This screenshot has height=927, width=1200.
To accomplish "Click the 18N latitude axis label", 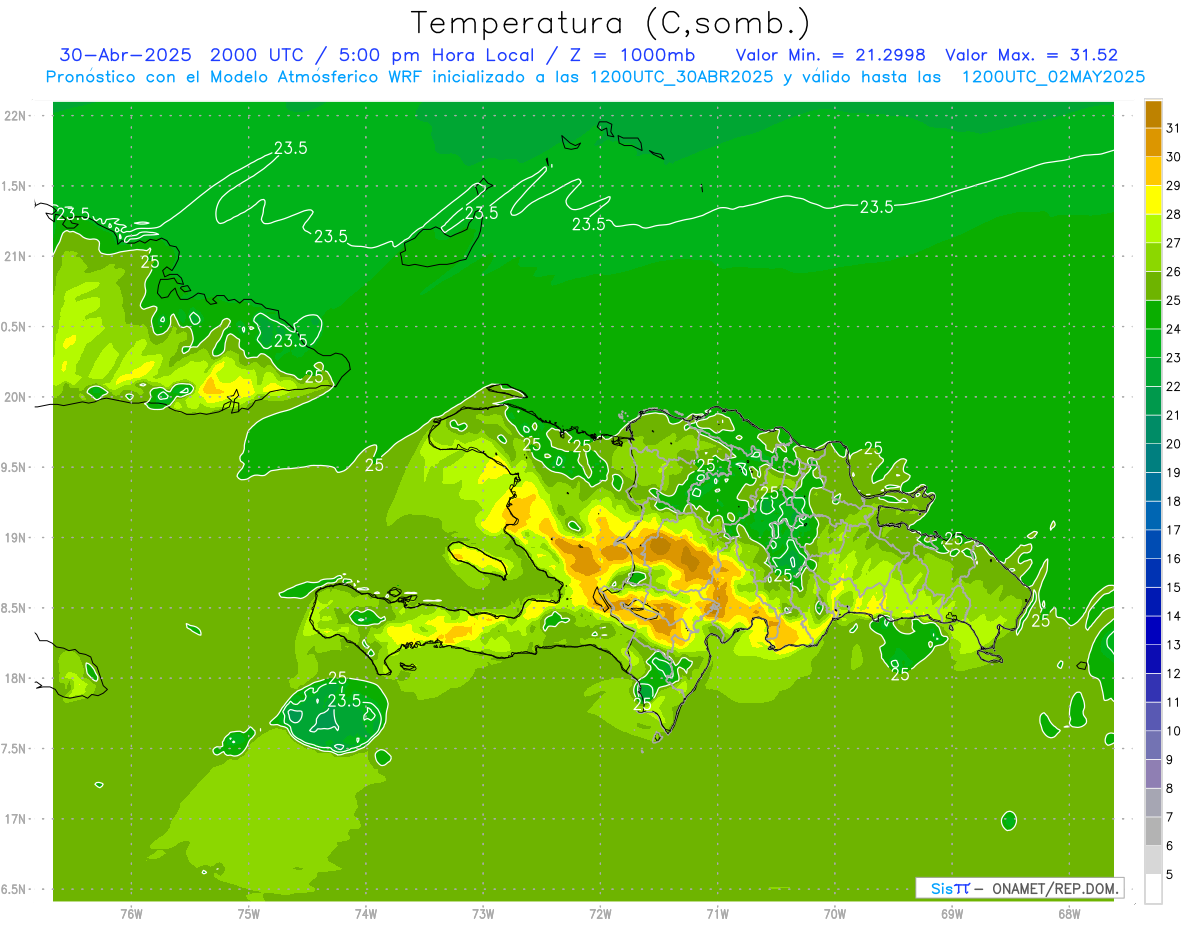I will pyautogui.click(x=16, y=678).
